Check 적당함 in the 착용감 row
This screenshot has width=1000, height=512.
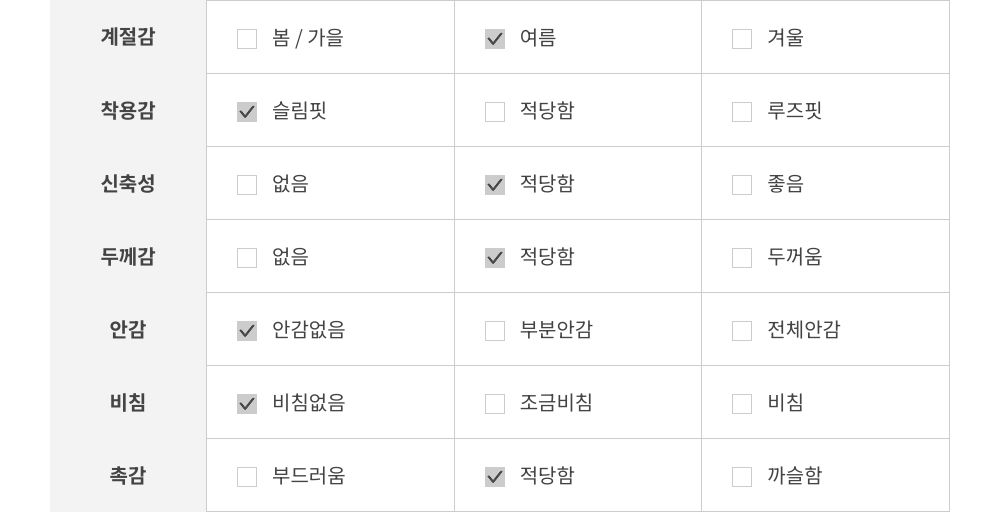pyautogui.click(x=495, y=112)
